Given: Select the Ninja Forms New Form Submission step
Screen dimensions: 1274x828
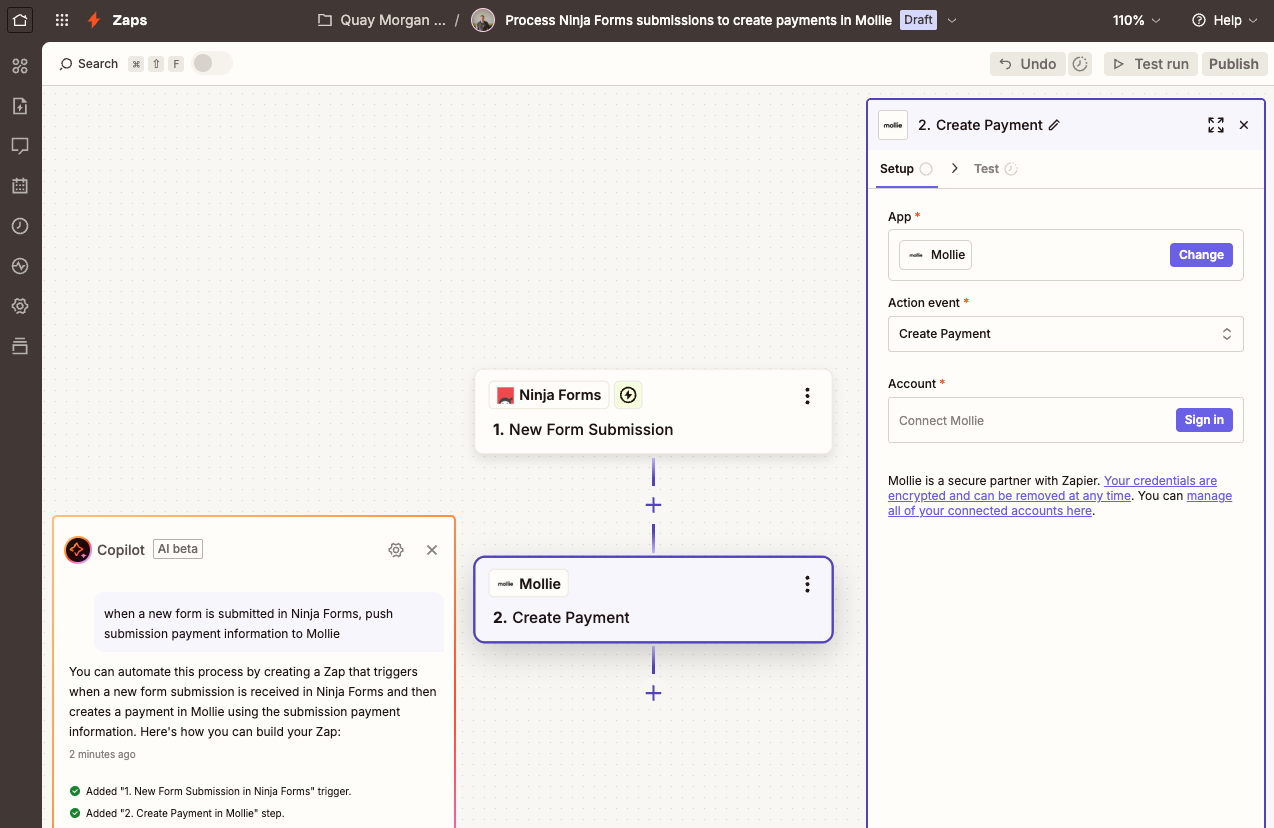Looking at the screenshot, I should tap(653, 412).
